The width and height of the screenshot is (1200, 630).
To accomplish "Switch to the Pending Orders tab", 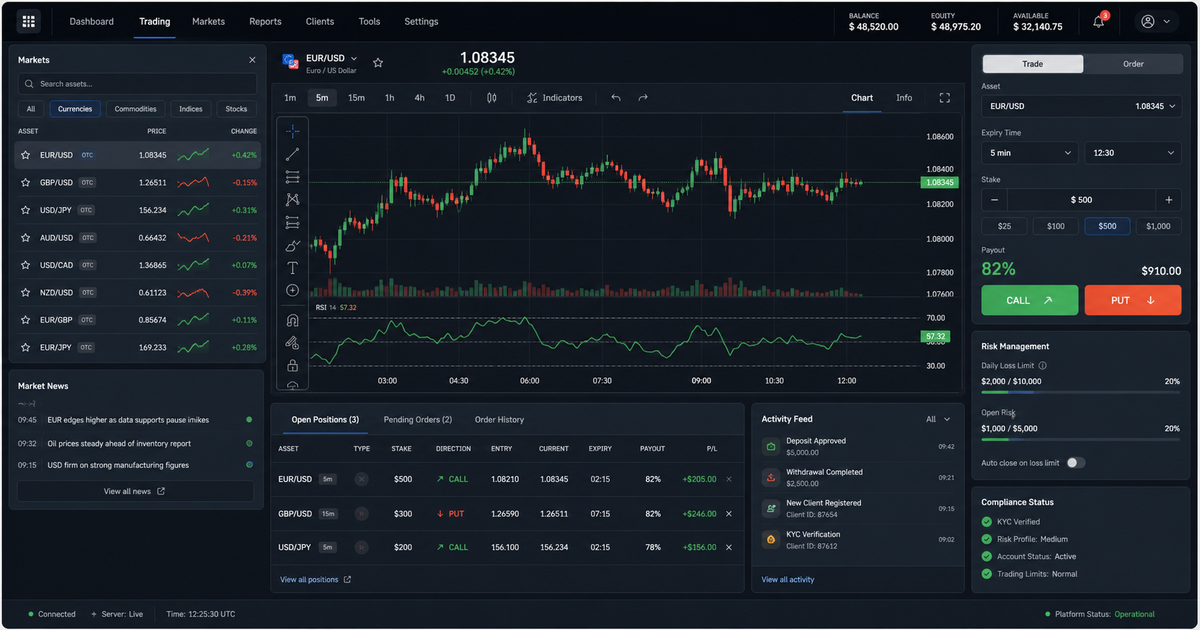I will pyautogui.click(x=418, y=420).
